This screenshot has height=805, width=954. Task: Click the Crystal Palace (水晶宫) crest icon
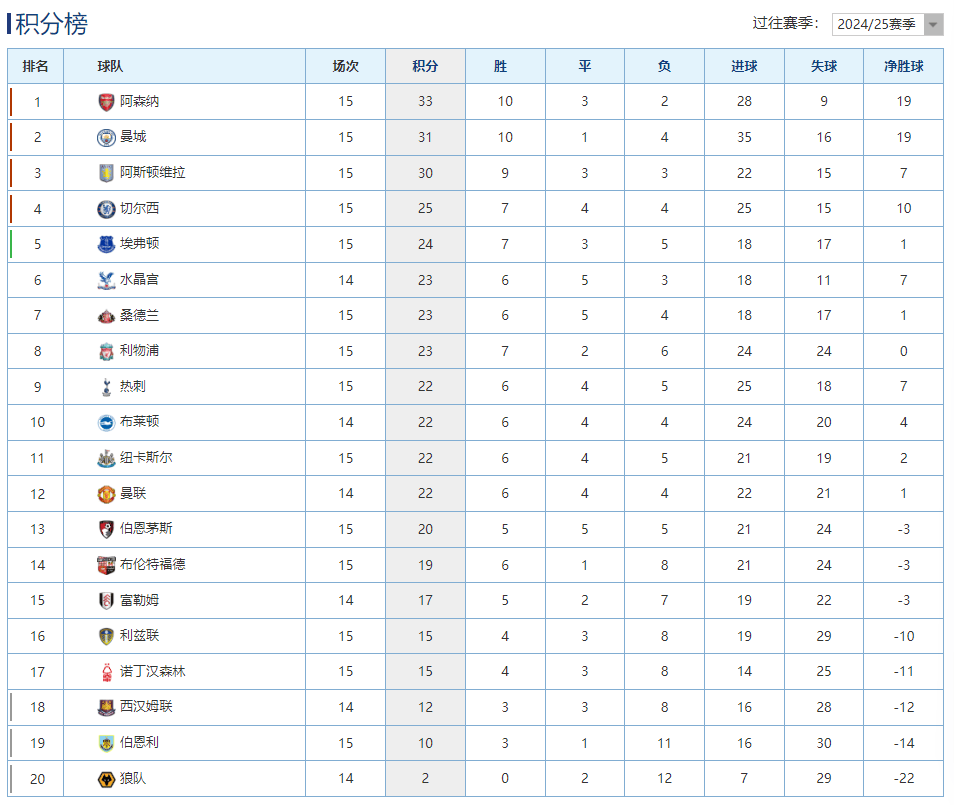(x=106, y=280)
